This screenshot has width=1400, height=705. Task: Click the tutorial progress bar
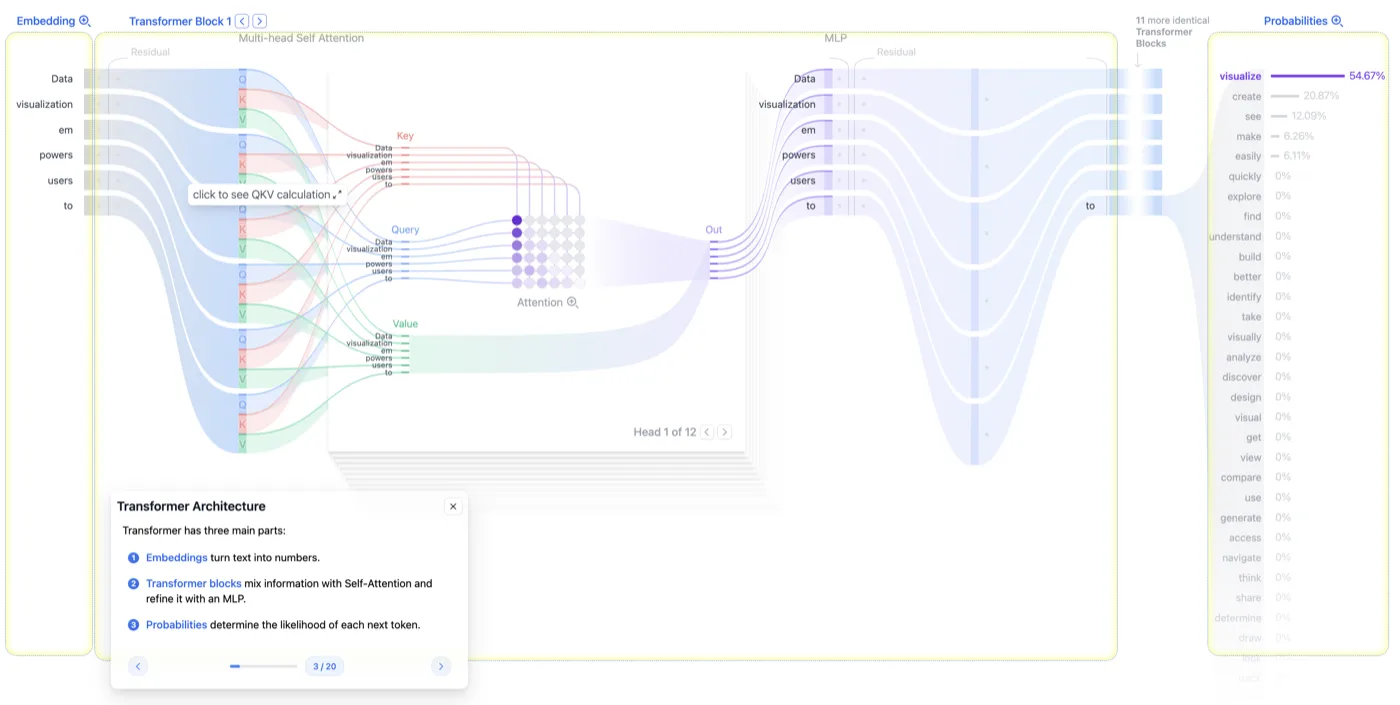click(263, 666)
